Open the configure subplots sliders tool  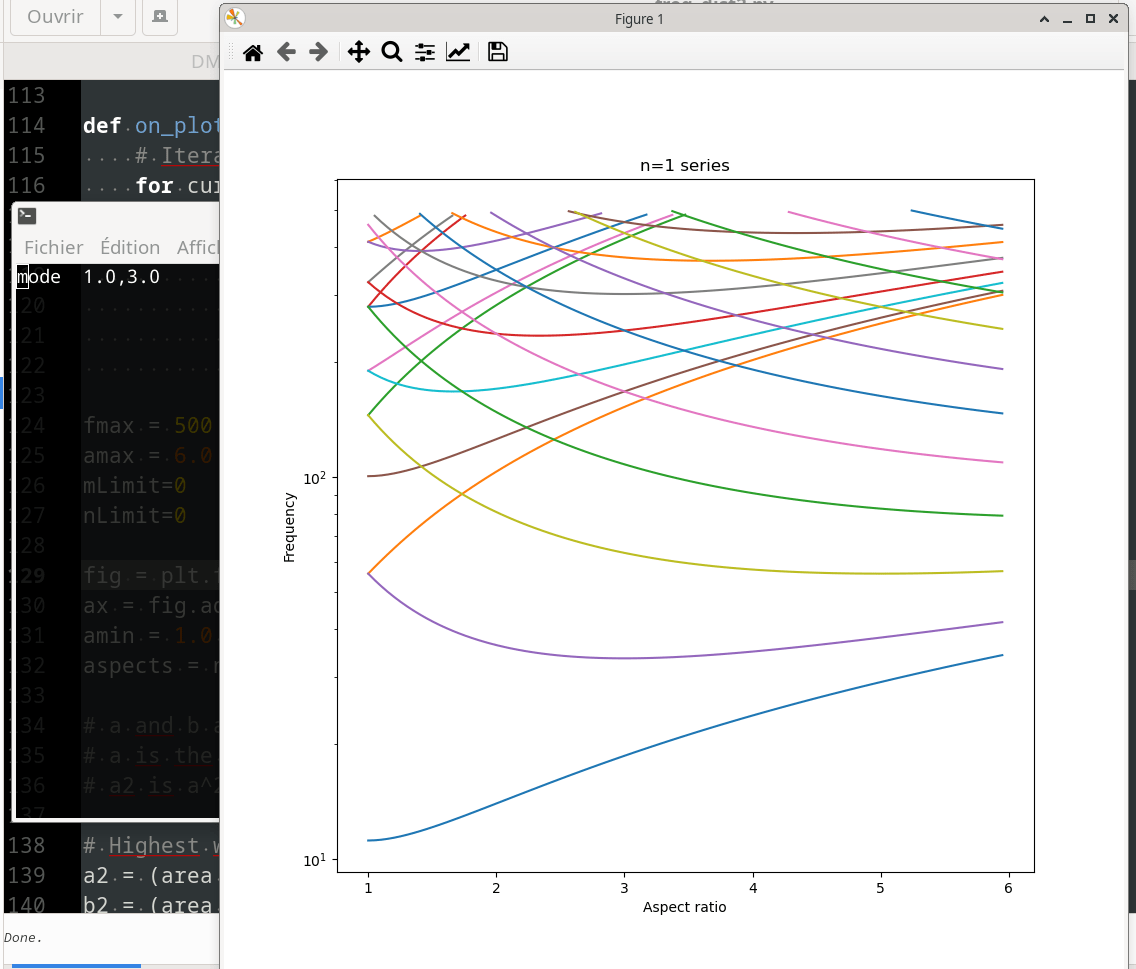(x=425, y=52)
